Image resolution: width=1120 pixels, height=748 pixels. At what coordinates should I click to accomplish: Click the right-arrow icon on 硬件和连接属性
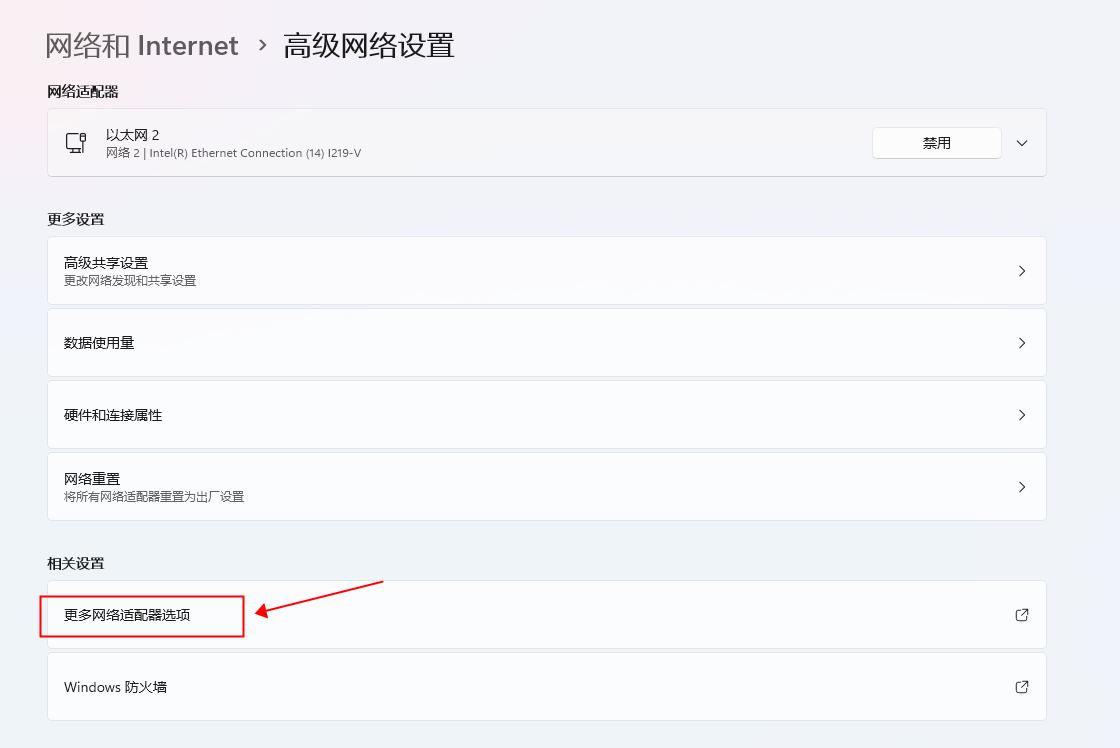[1022, 415]
